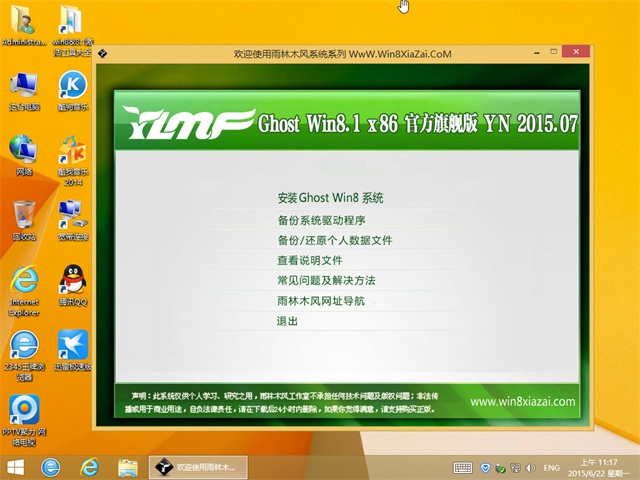Launch Tencent QQ penguin icon

click(72, 280)
